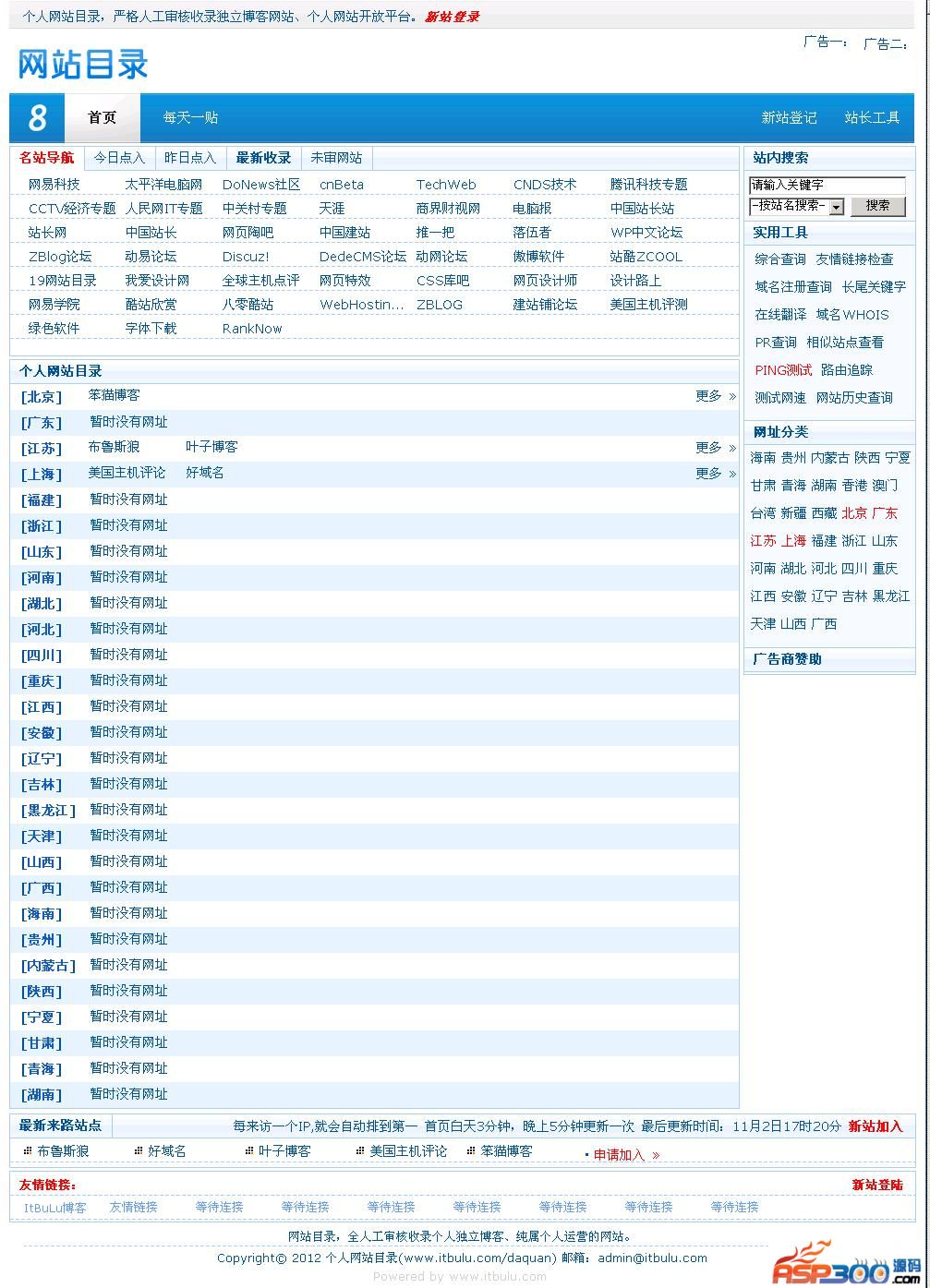This screenshot has width=930, height=1288.
Task: Open the 网易科技 site link
Action: (54, 185)
